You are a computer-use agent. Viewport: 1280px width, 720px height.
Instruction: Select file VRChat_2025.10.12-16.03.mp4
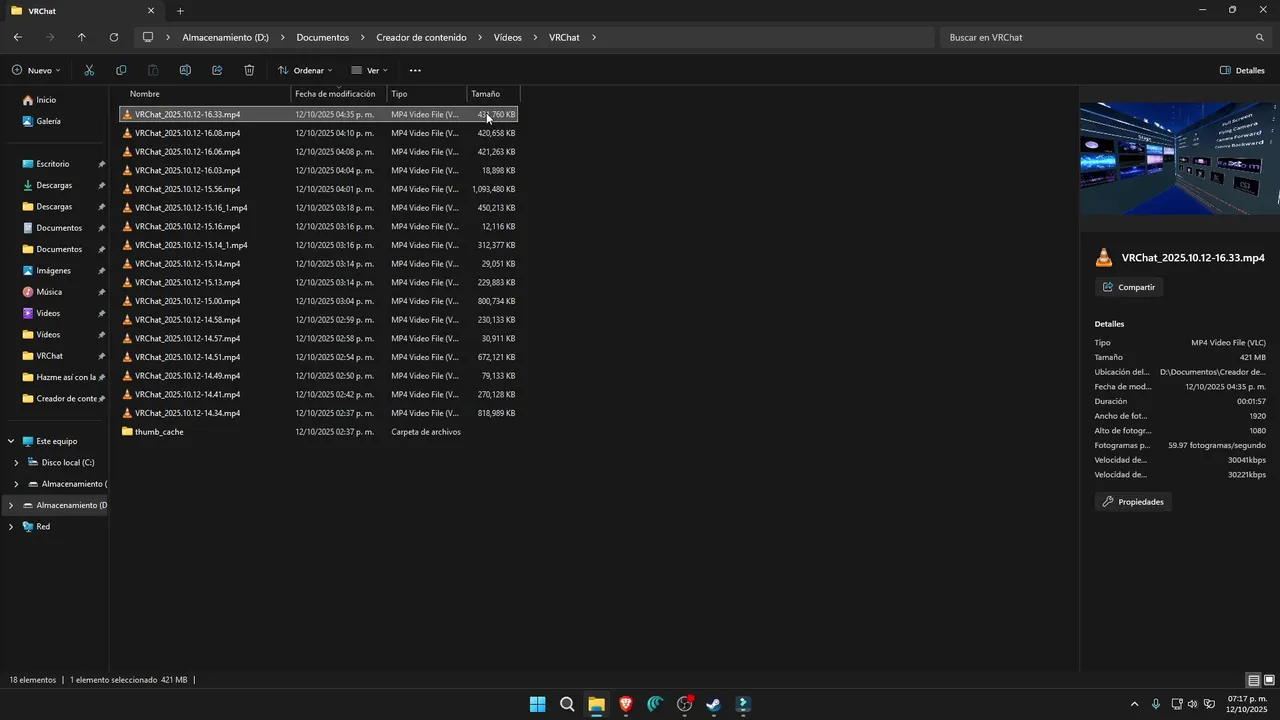[x=318, y=170]
